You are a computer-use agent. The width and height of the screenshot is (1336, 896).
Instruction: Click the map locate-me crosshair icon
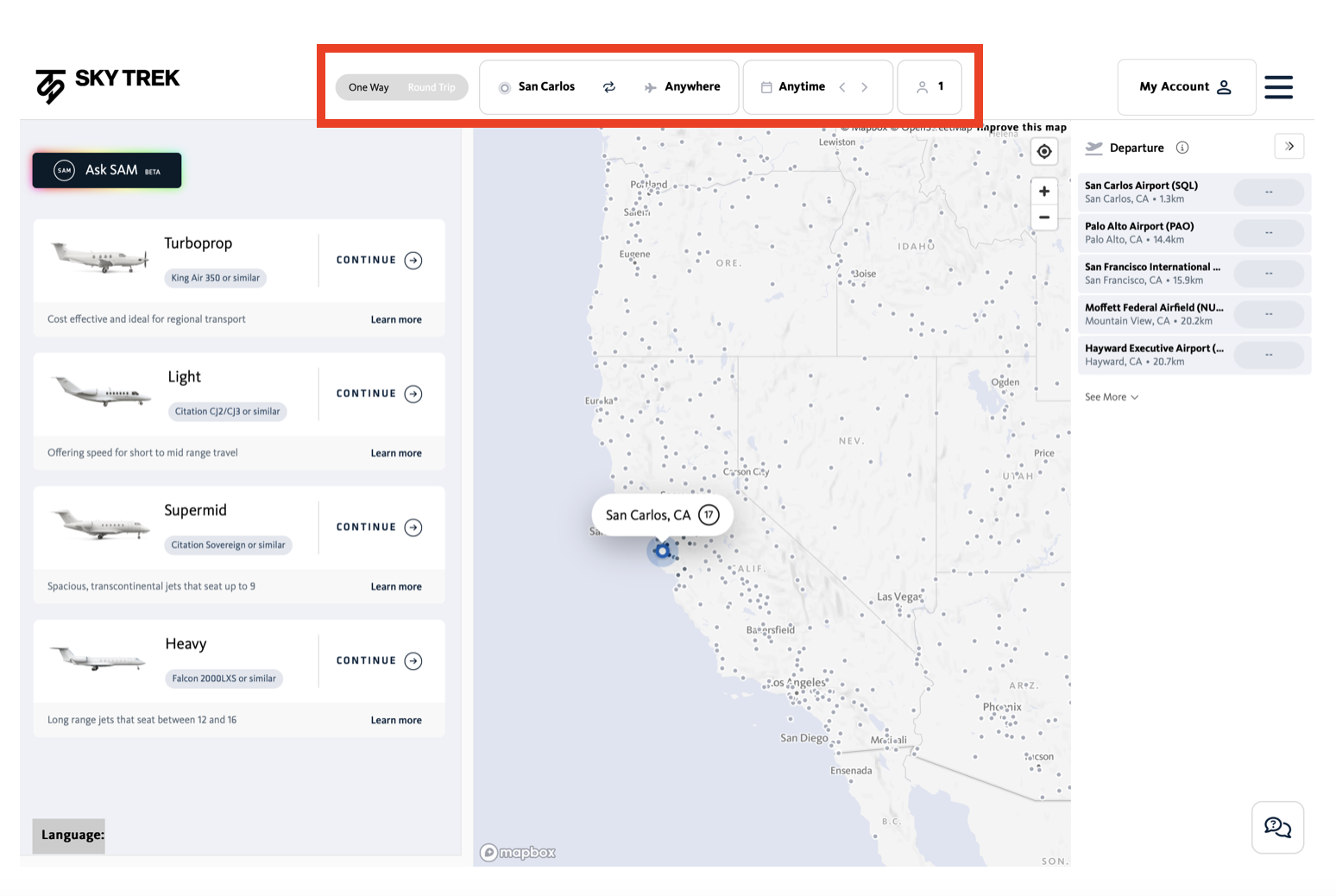tap(1044, 152)
